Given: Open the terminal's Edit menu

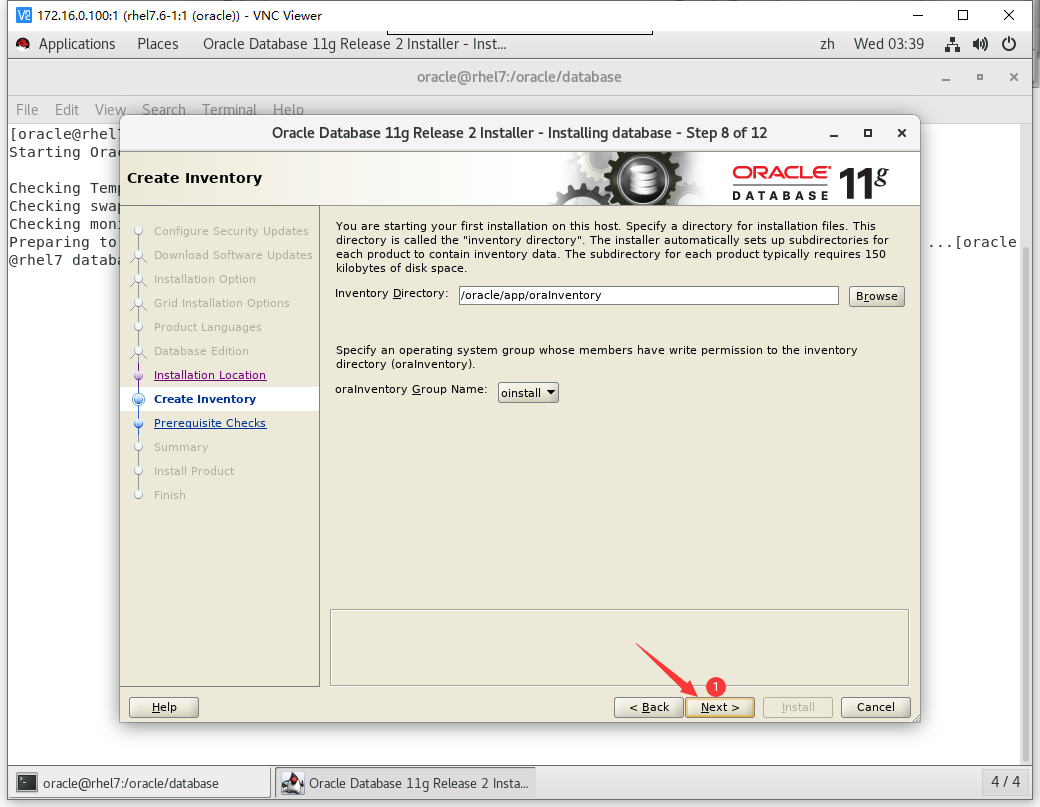Looking at the screenshot, I should click(x=66, y=109).
